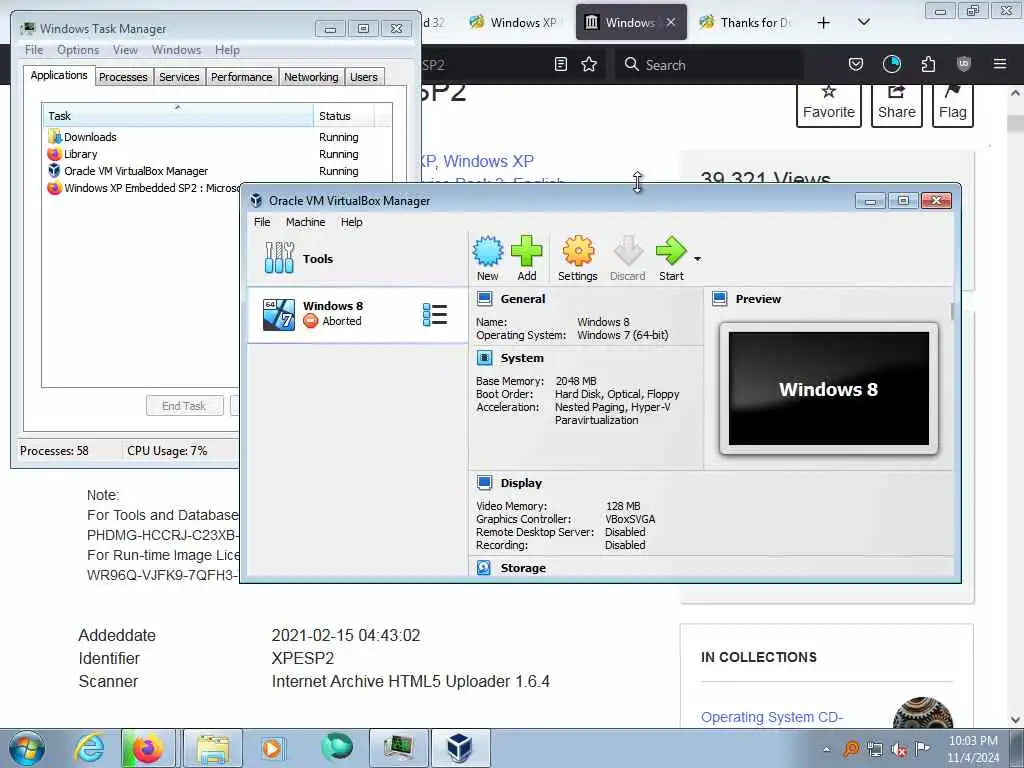Image resolution: width=1024 pixels, height=768 pixels.
Task: Open the Pocket save icon
Action: (856, 64)
